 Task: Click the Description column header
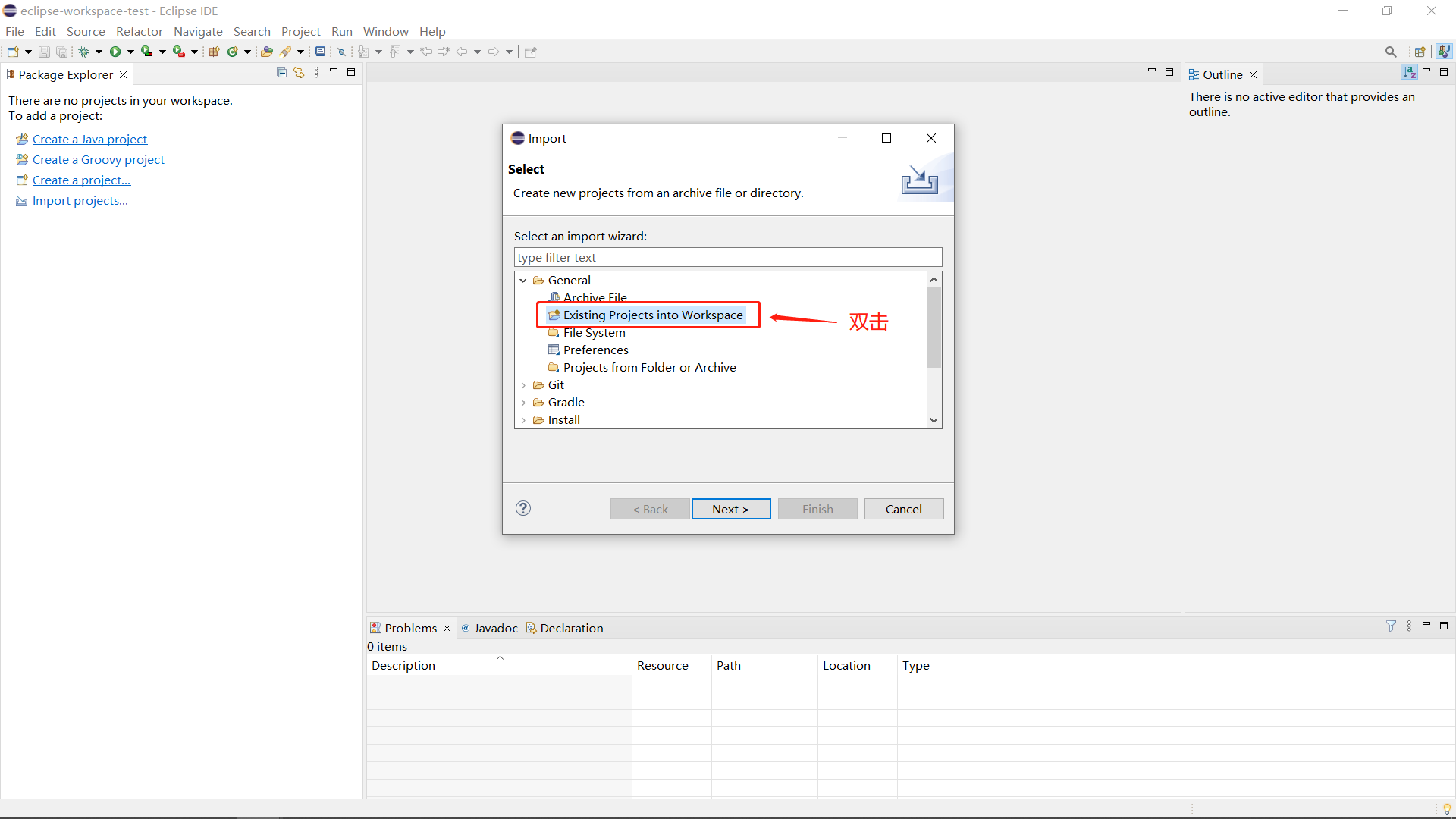click(499, 665)
